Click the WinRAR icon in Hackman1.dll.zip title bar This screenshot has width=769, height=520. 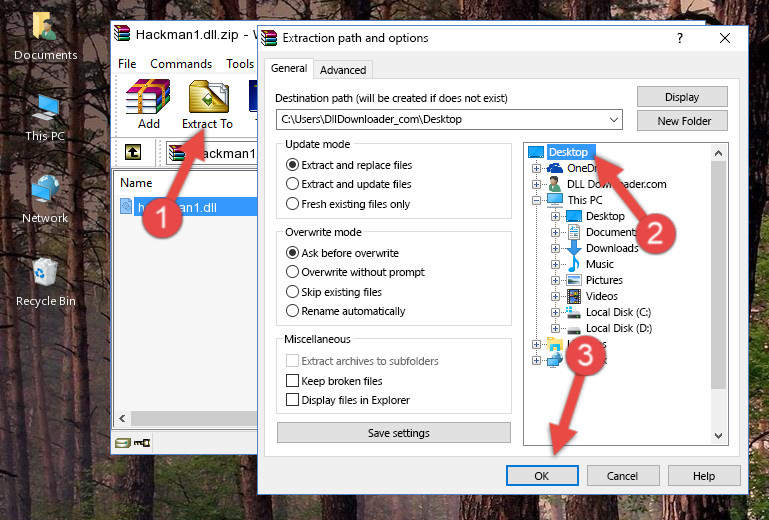pos(122,33)
